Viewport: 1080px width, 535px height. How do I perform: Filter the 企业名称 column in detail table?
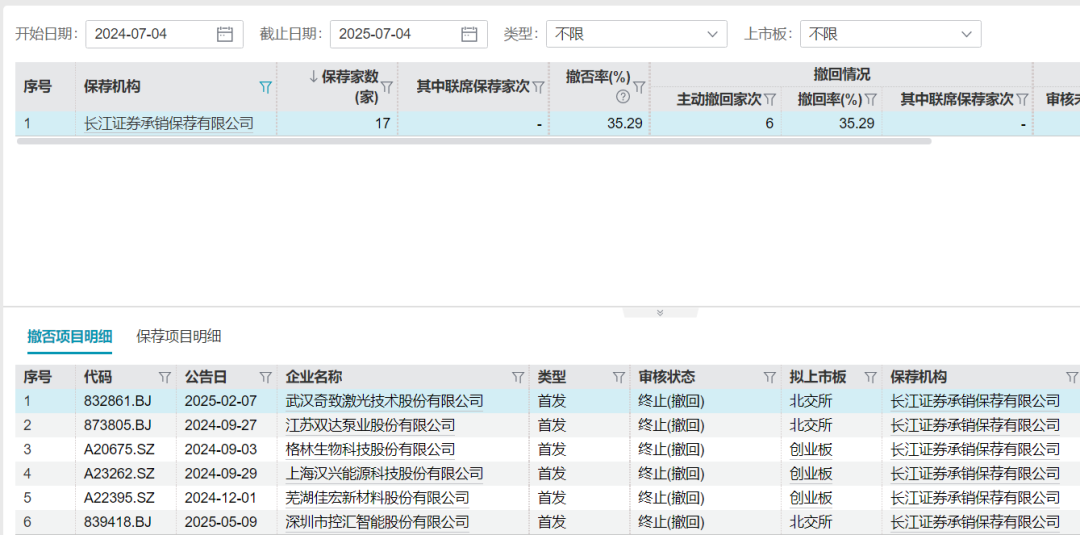517,378
